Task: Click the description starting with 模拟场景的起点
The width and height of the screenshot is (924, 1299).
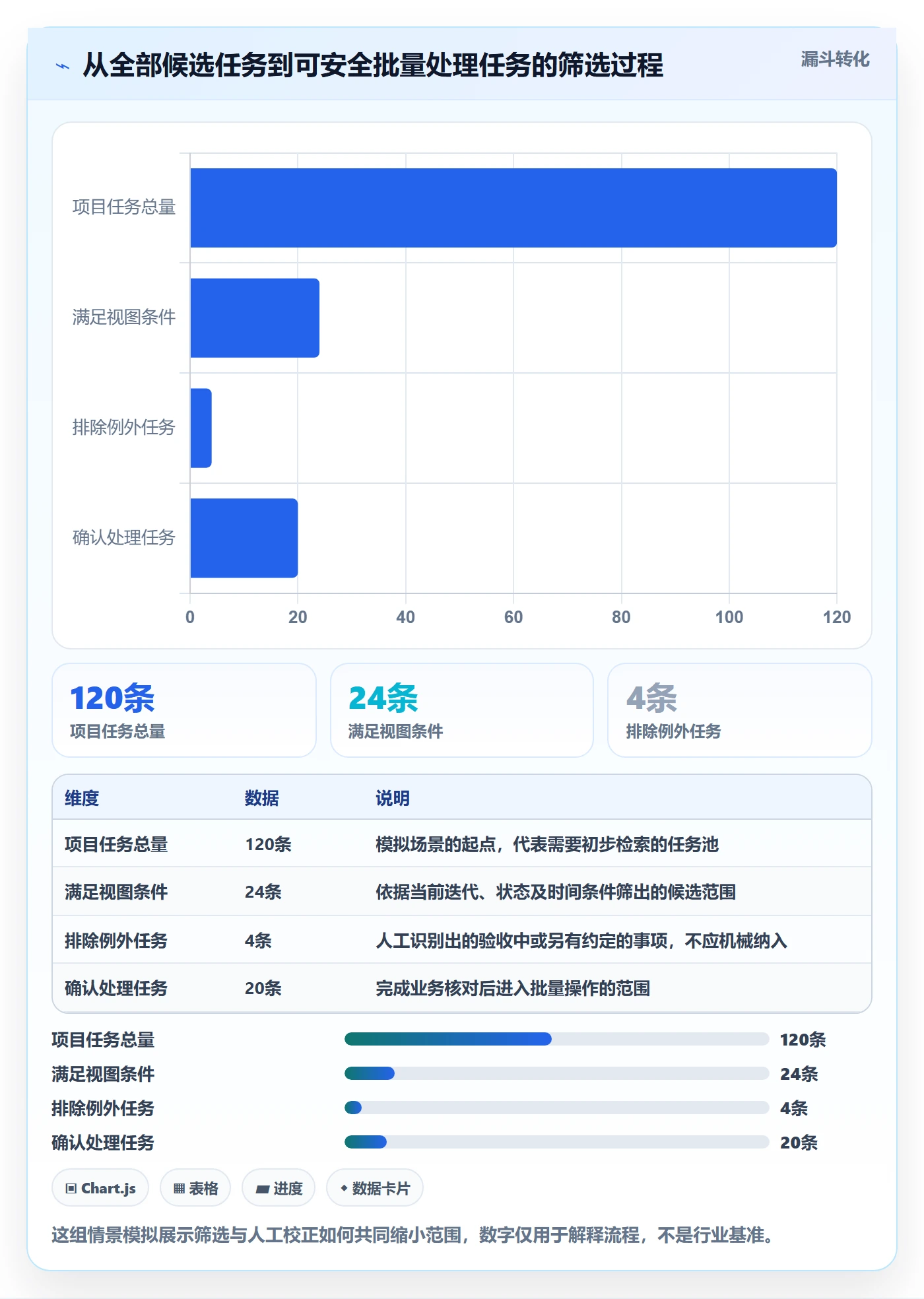Action: pyautogui.click(x=547, y=844)
